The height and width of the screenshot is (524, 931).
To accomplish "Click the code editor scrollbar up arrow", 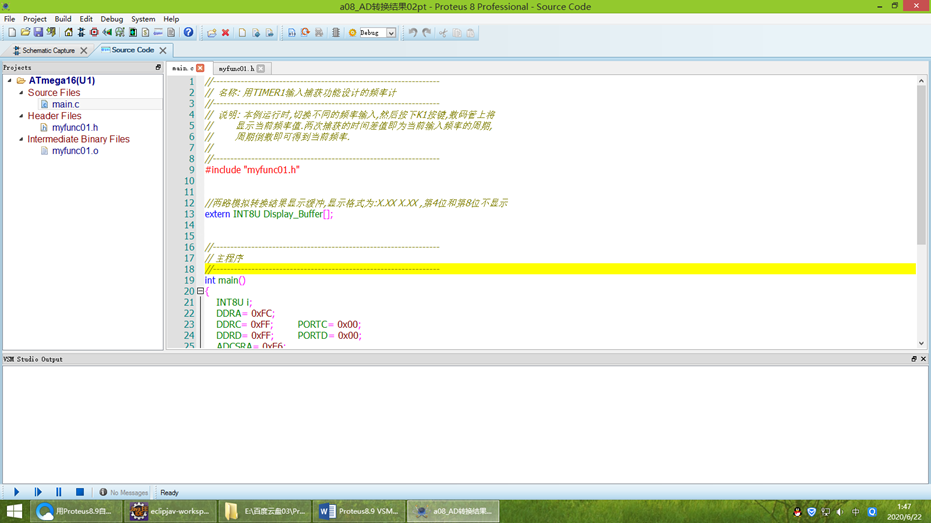I will point(921,81).
